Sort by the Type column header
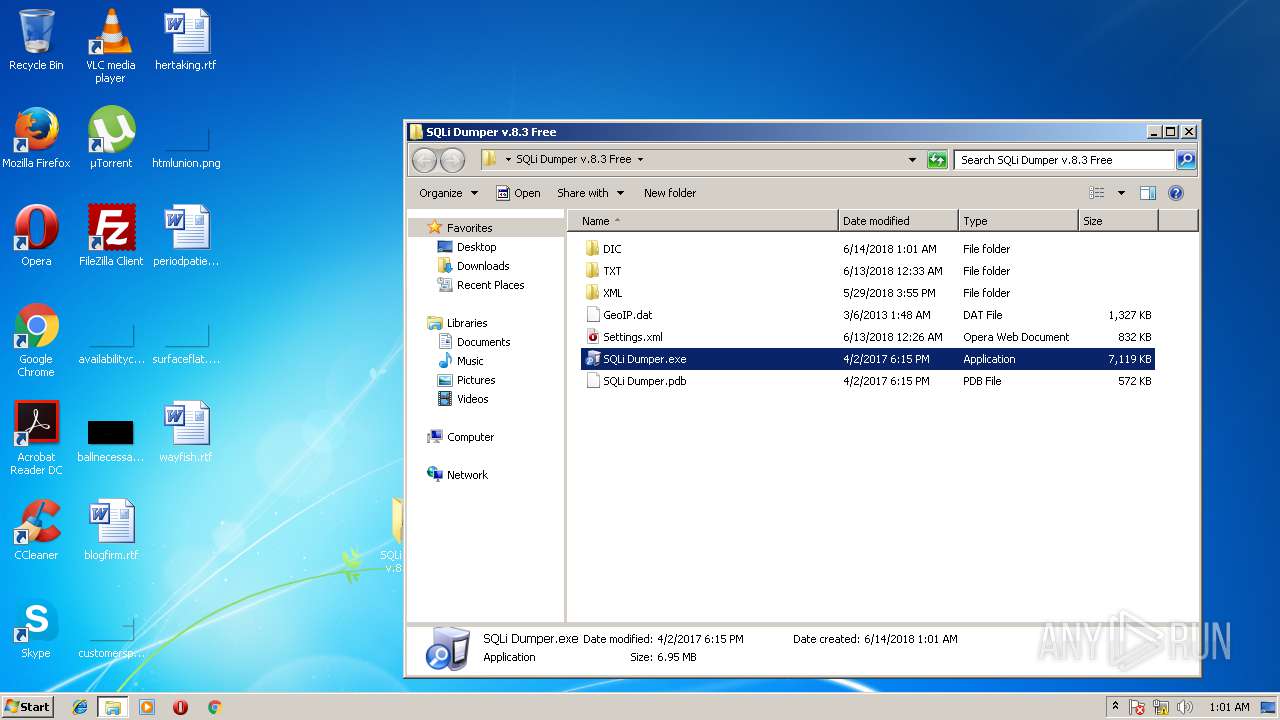Image resolution: width=1280 pixels, height=720 pixels. tap(1018, 221)
